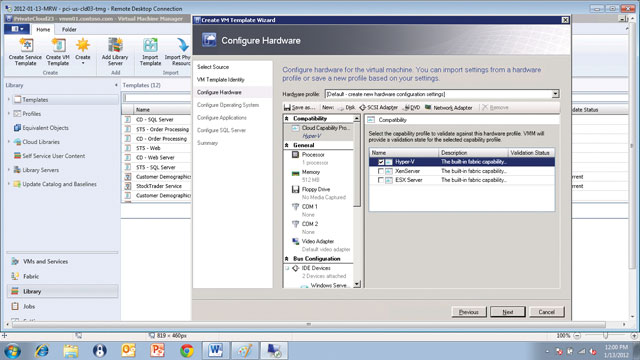The height and width of the screenshot is (360, 640).
Task: Check the XenServer capability profile
Action: coord(380,171)
